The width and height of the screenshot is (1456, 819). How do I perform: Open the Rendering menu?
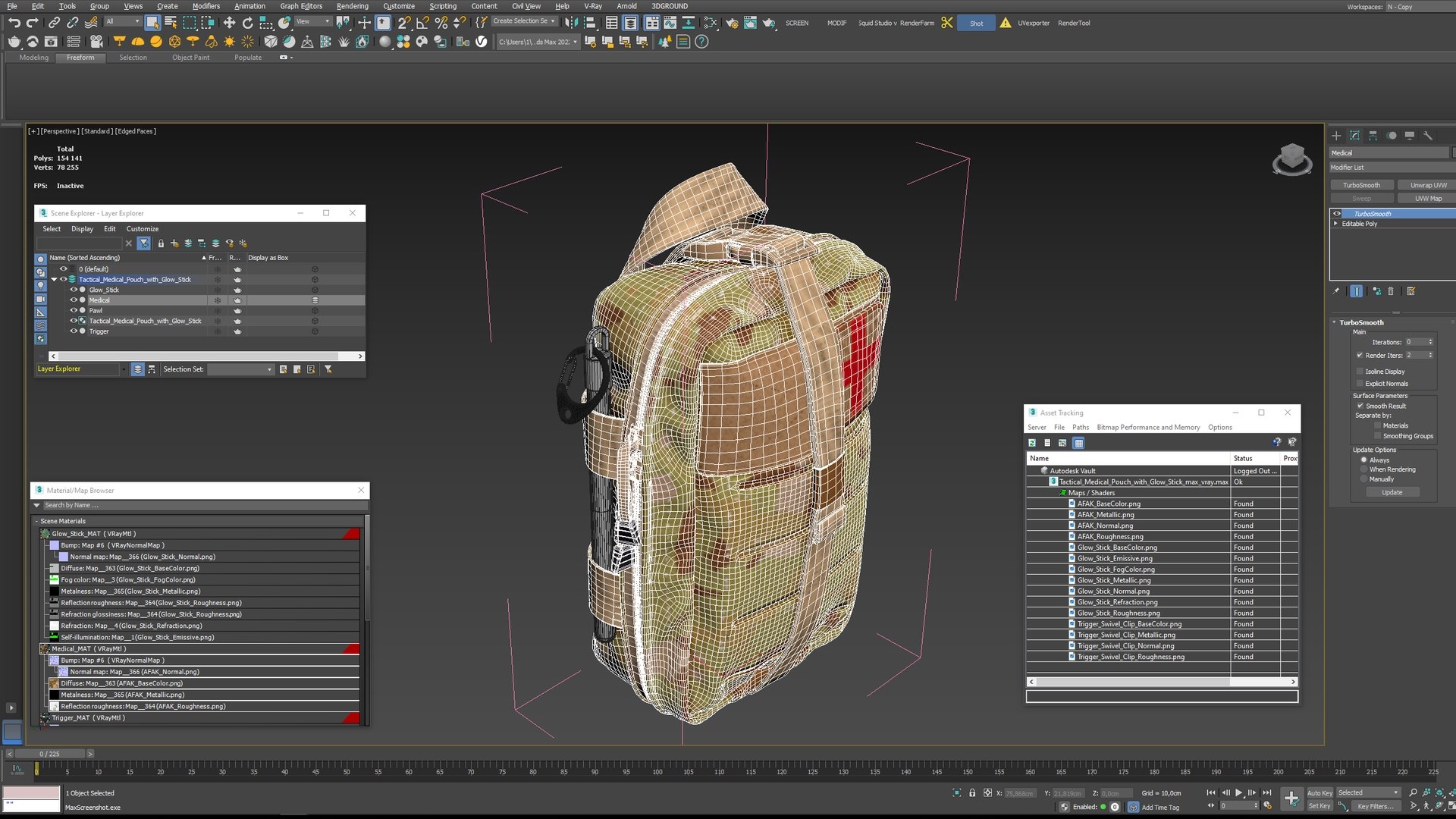pos(352,6)
